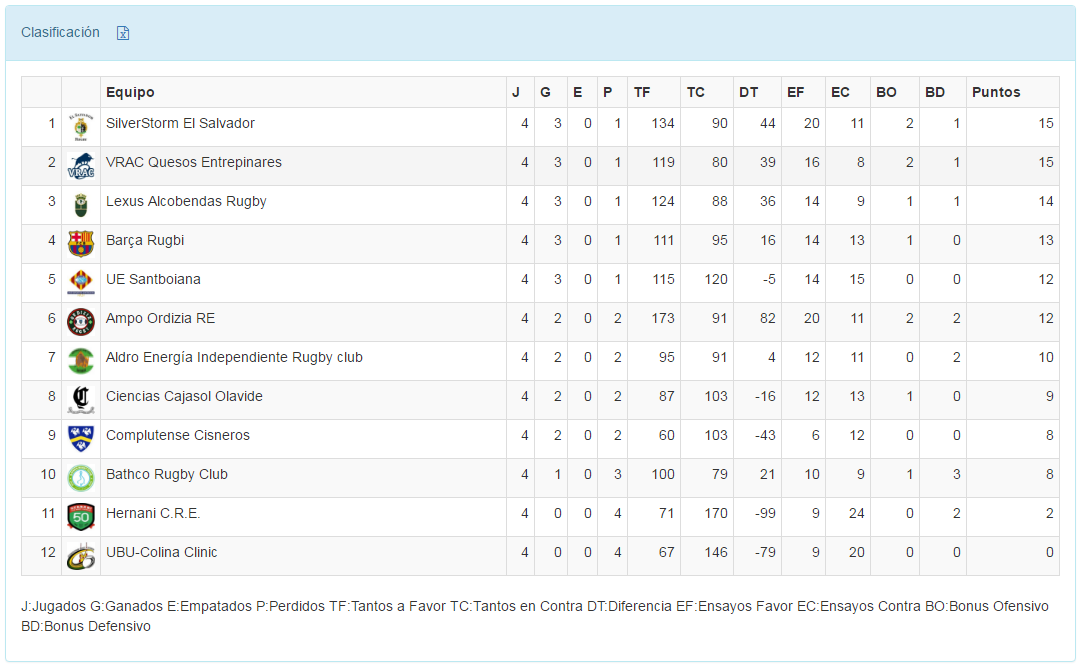Click the VRAC Quesos Entrepinares logo
This screenshot has height=668, width=1080.
[x=80, y=166]
